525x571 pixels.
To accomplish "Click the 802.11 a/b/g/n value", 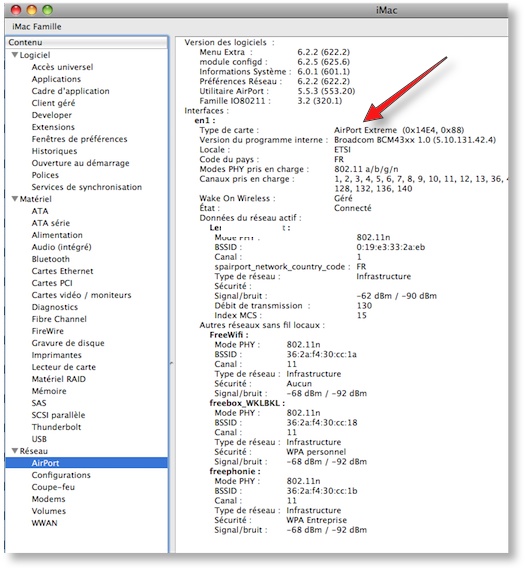I will pyautogui.click(x=366, y=169).
